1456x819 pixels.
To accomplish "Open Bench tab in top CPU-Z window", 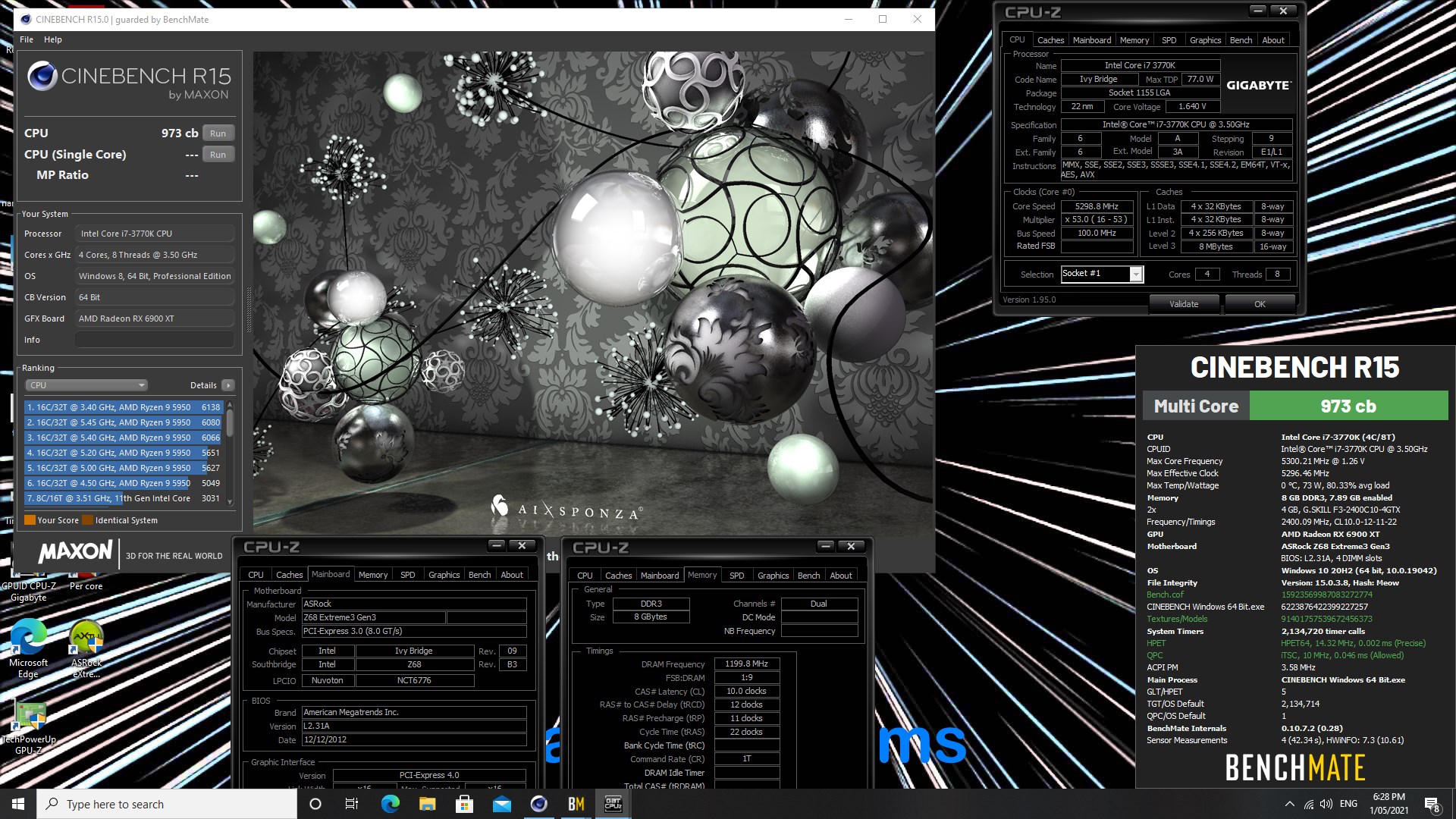I will coord(1241,40).
